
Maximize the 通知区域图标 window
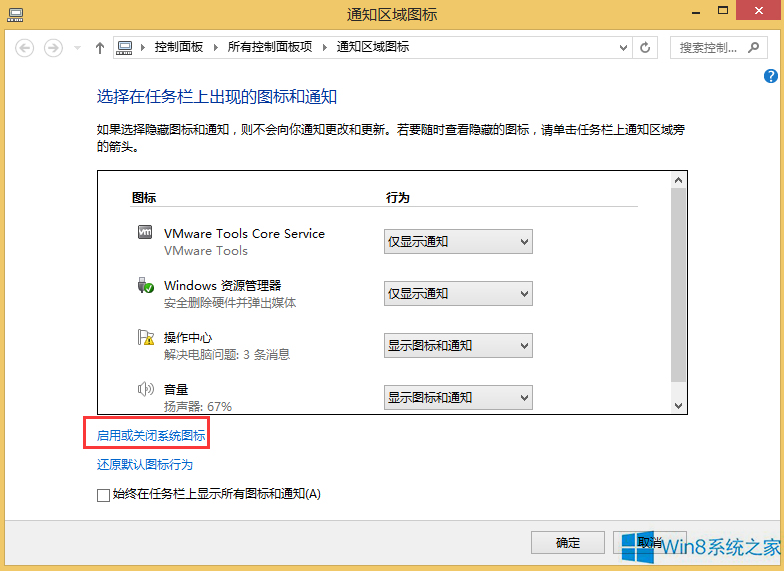723,10
